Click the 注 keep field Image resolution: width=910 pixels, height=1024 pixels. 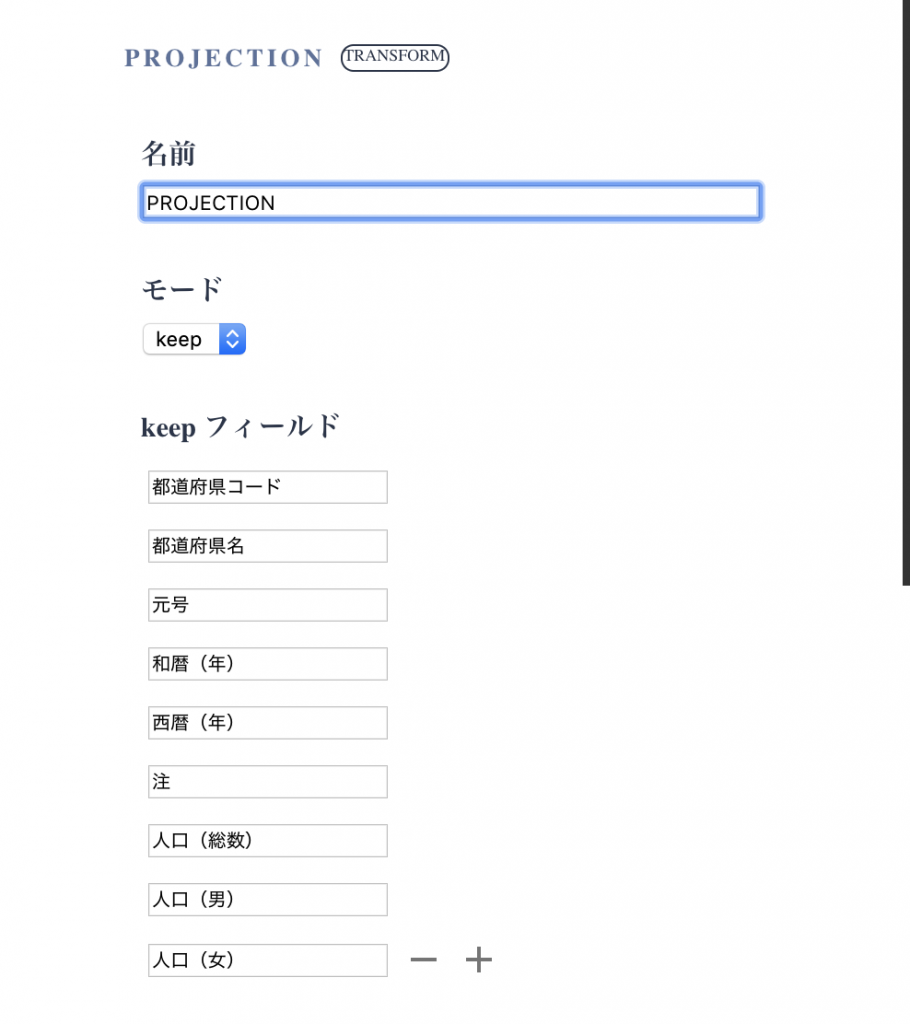pos(267,782)
